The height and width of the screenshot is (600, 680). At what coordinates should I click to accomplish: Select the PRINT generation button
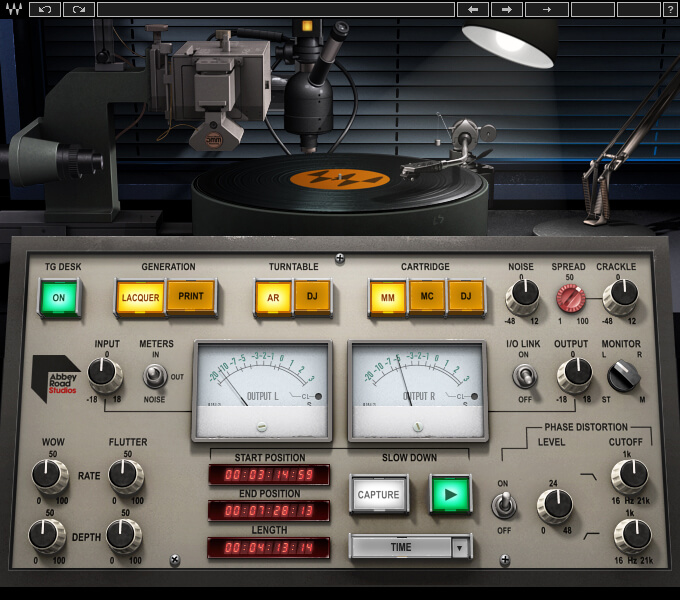pyautogui.click(x=191, y=297)
